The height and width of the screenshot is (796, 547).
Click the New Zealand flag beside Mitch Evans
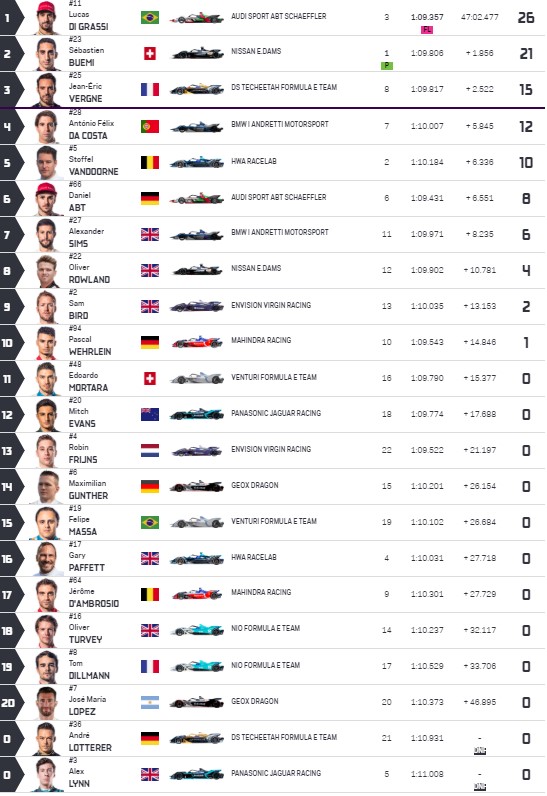(150, 415)
